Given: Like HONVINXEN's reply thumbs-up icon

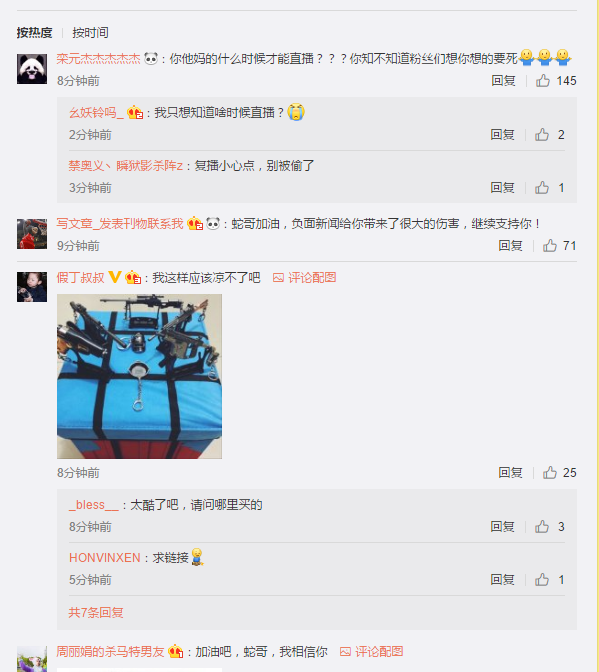Looking at the screenshot, I should click(x=542, y=579).
